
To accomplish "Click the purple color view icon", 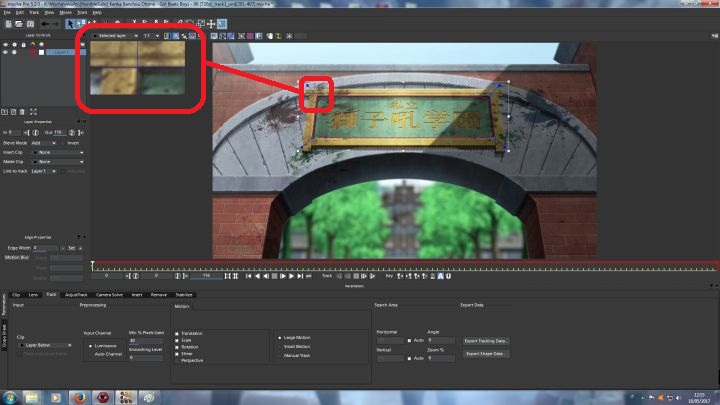I will [x=250, y=36].
